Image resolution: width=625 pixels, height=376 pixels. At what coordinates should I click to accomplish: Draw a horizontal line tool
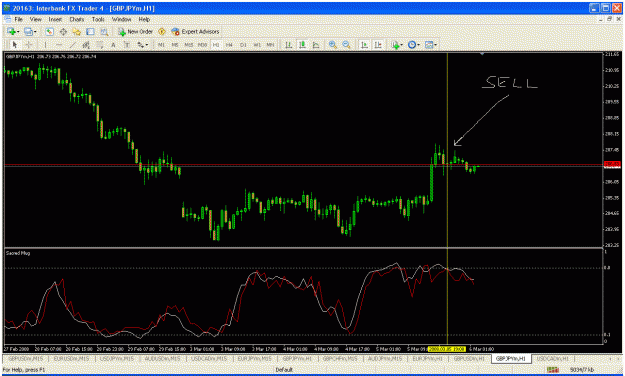coord(59,45)
